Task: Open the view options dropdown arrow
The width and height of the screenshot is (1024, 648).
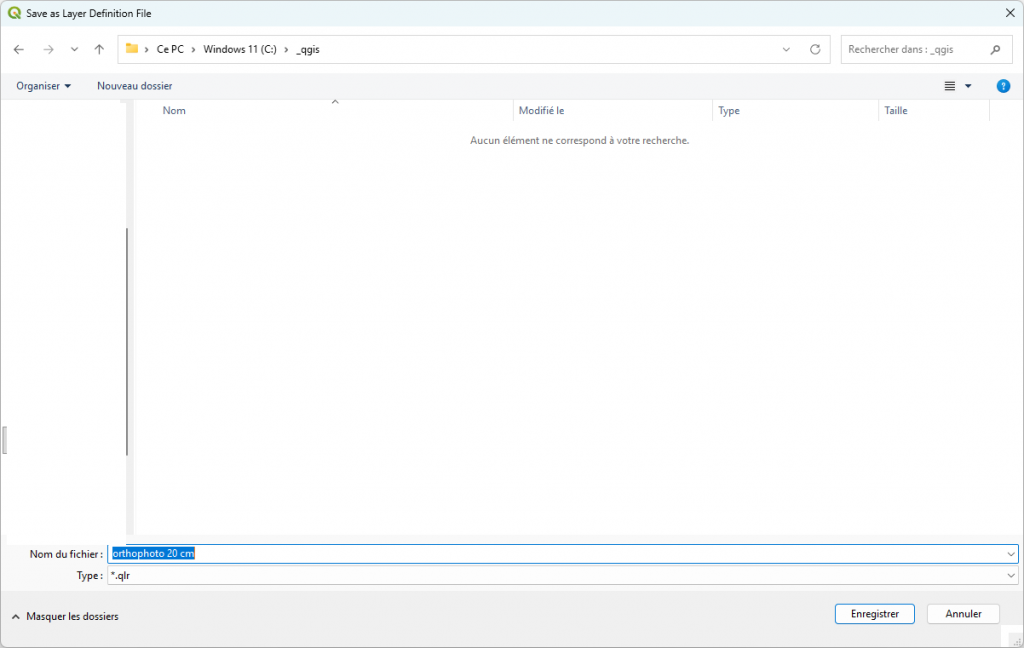Action: coord(968,86)
